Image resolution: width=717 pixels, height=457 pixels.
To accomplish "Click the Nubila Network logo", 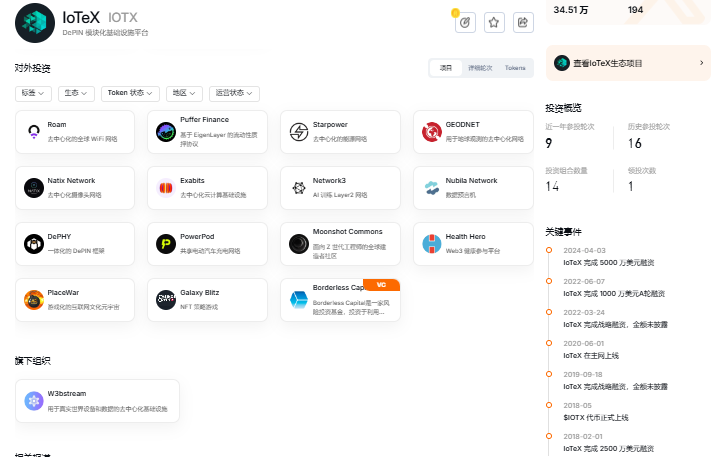I will pyautogui.click(x=432, y=188).
